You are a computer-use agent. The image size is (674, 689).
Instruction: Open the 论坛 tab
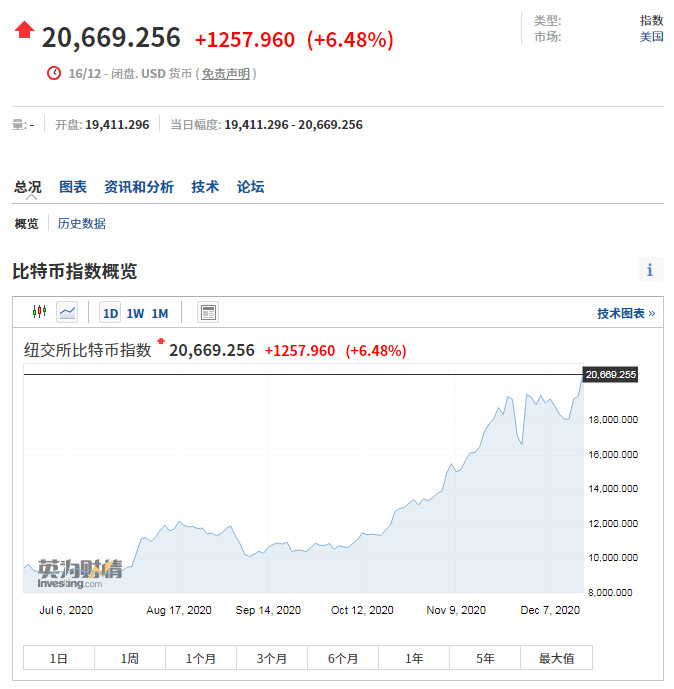[250, 187]
